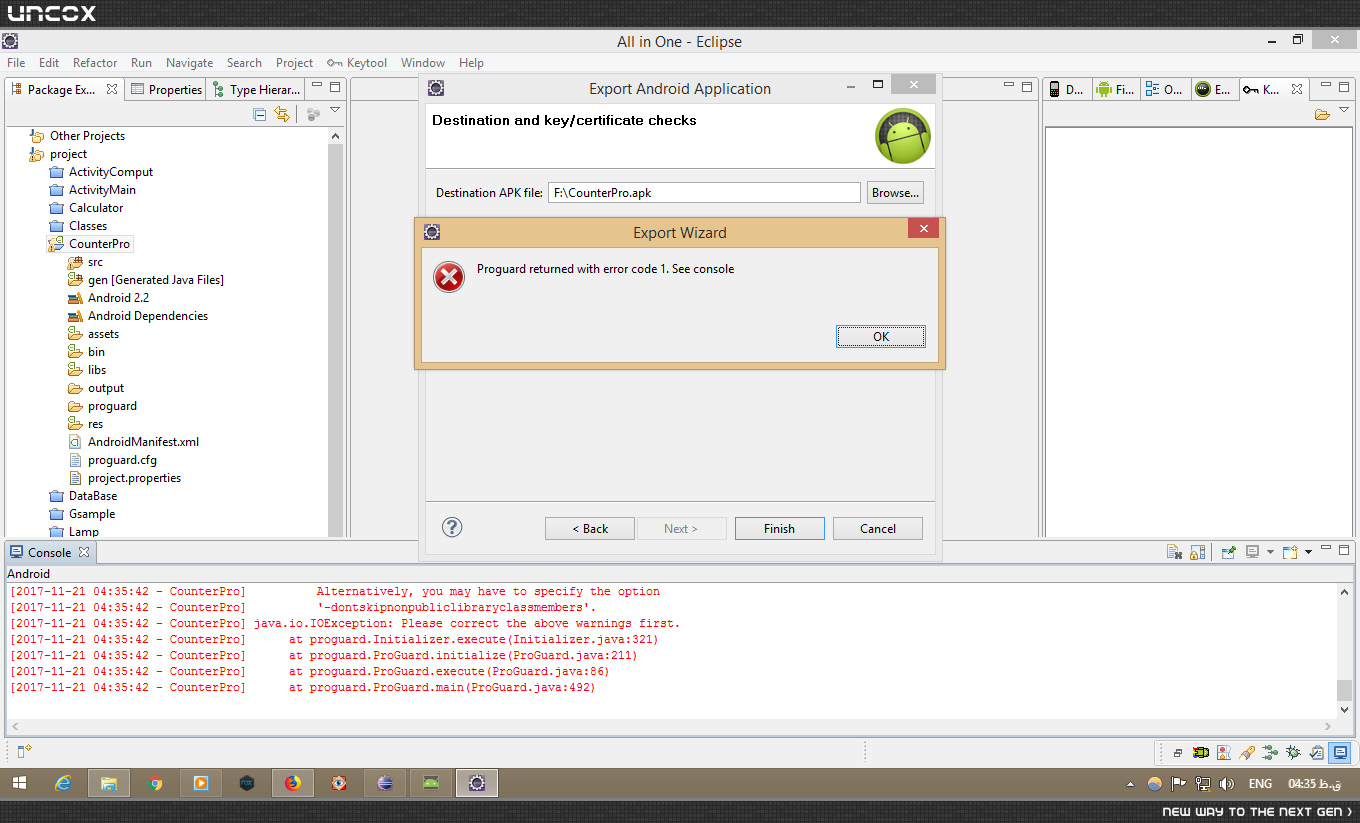The height and width of the screenshot is (823, 1360).
Task: Select the Classes project
Action: coord(88,226)
